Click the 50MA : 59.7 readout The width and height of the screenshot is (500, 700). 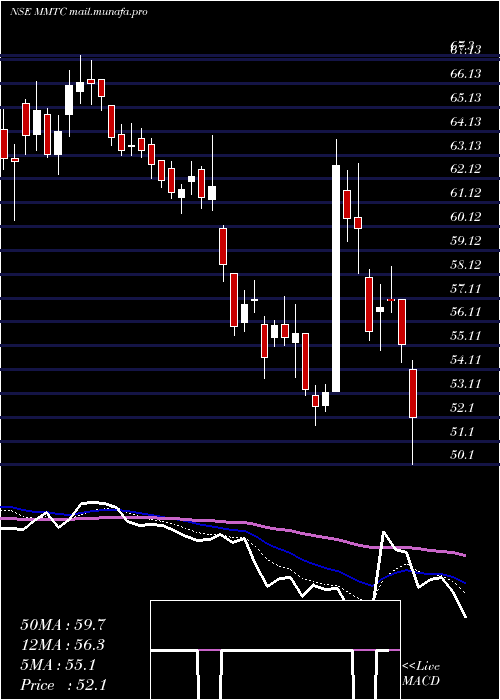(63, 625)
